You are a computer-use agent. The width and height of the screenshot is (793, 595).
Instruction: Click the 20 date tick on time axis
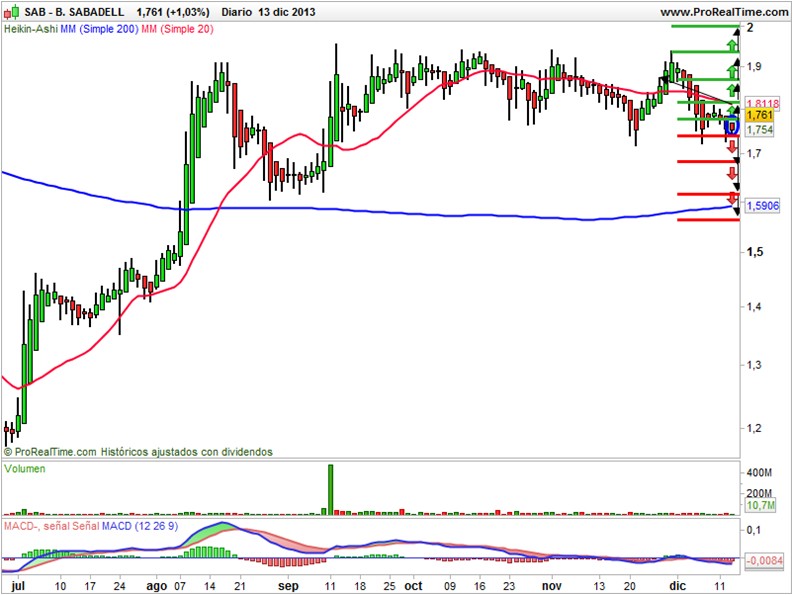coord(630,586)
